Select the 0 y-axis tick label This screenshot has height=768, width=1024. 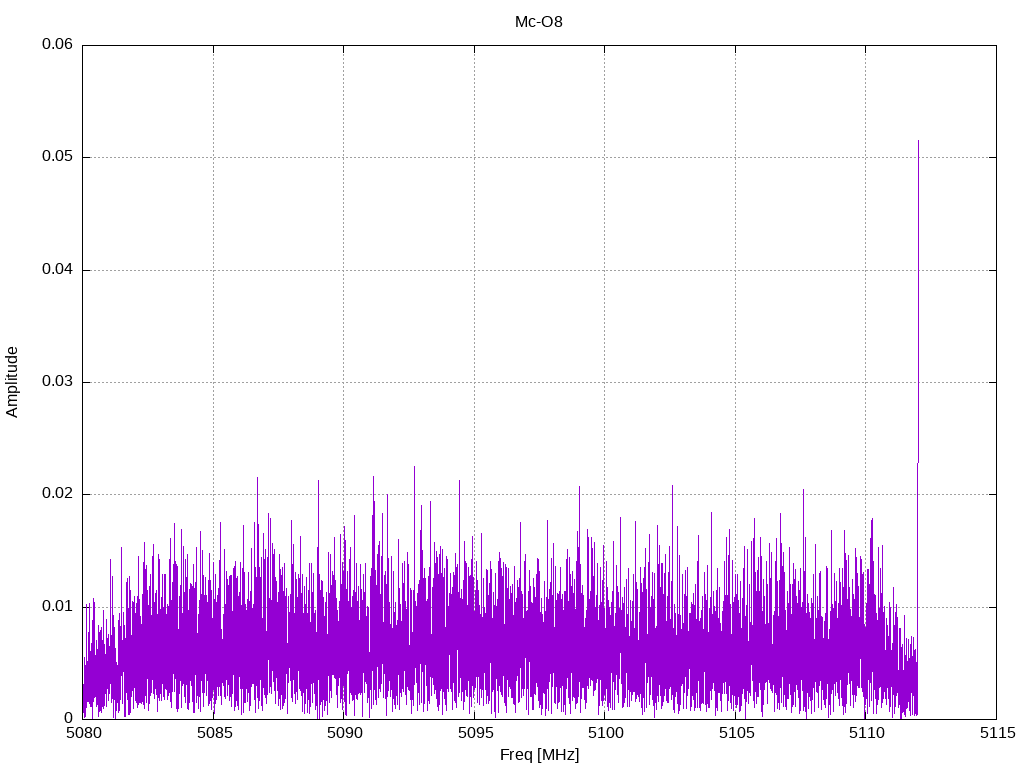tap(68, 718)
